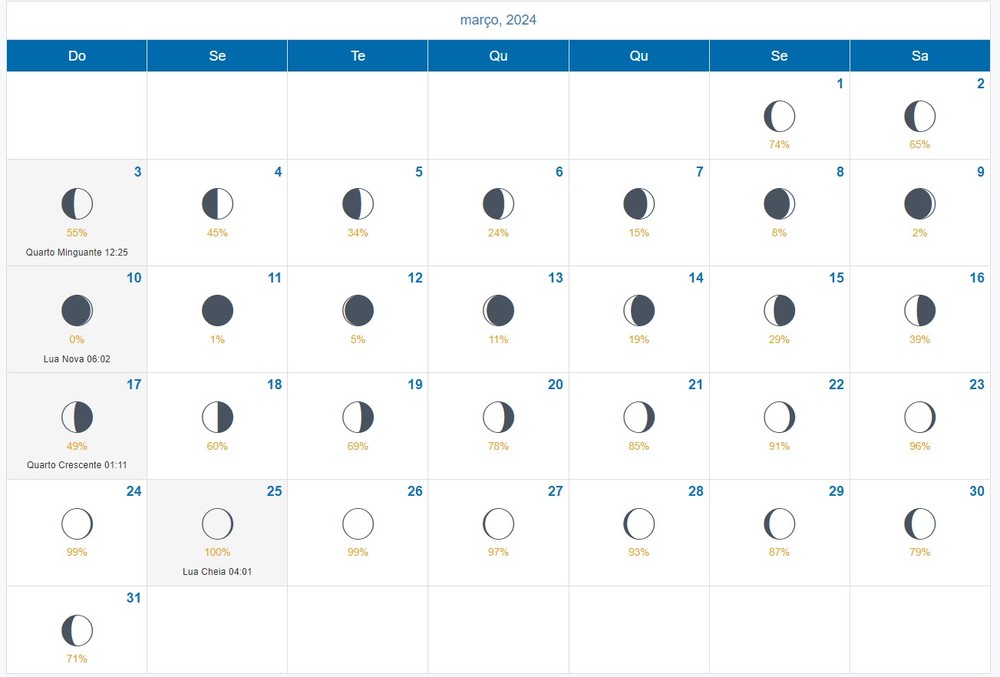Select the moon phase icon on March 1
This screenshot has height=677, width=1000.
[779, 115]
